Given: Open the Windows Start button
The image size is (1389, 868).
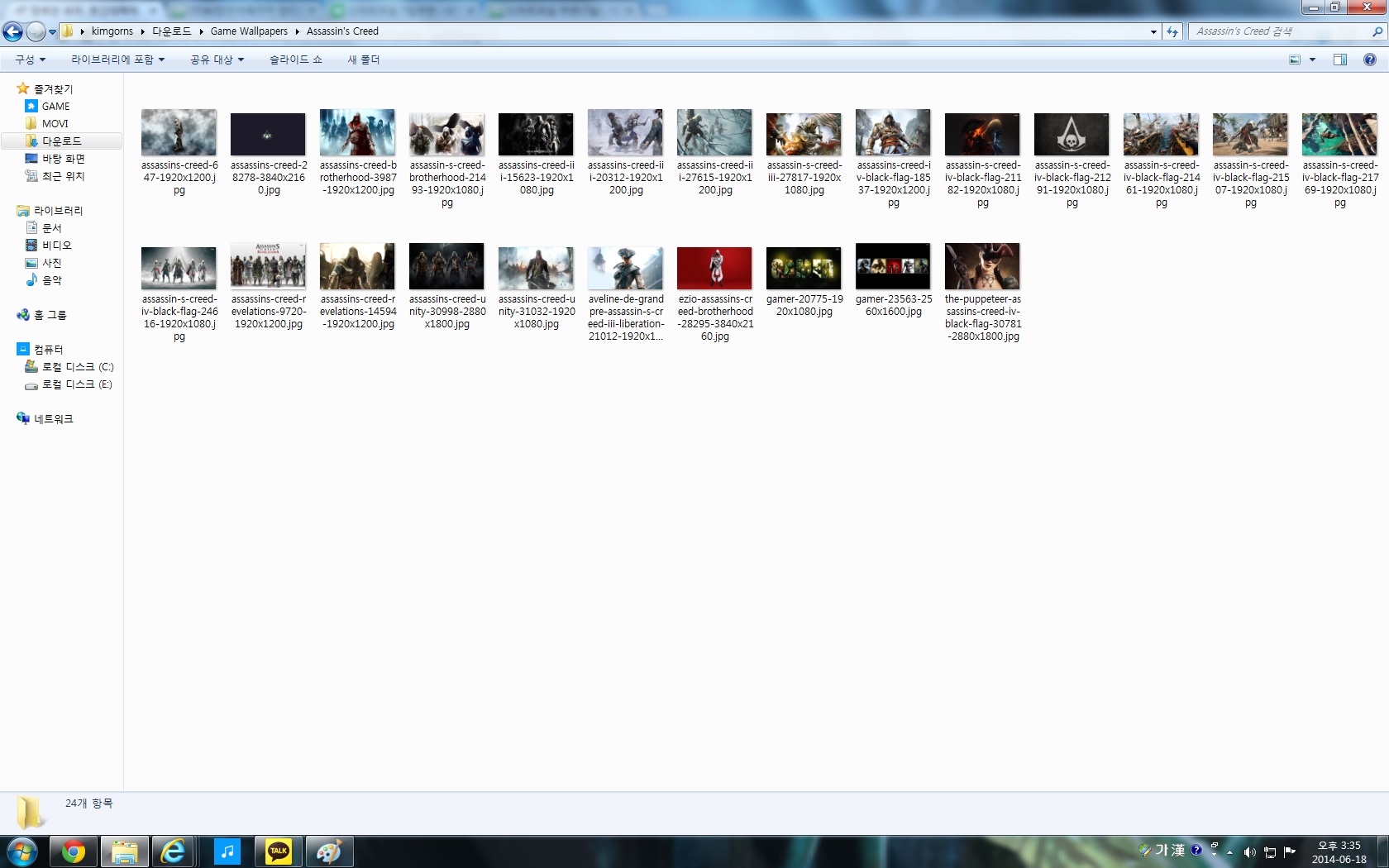Looking at the screenshot, I should click(x=21, y=851).
